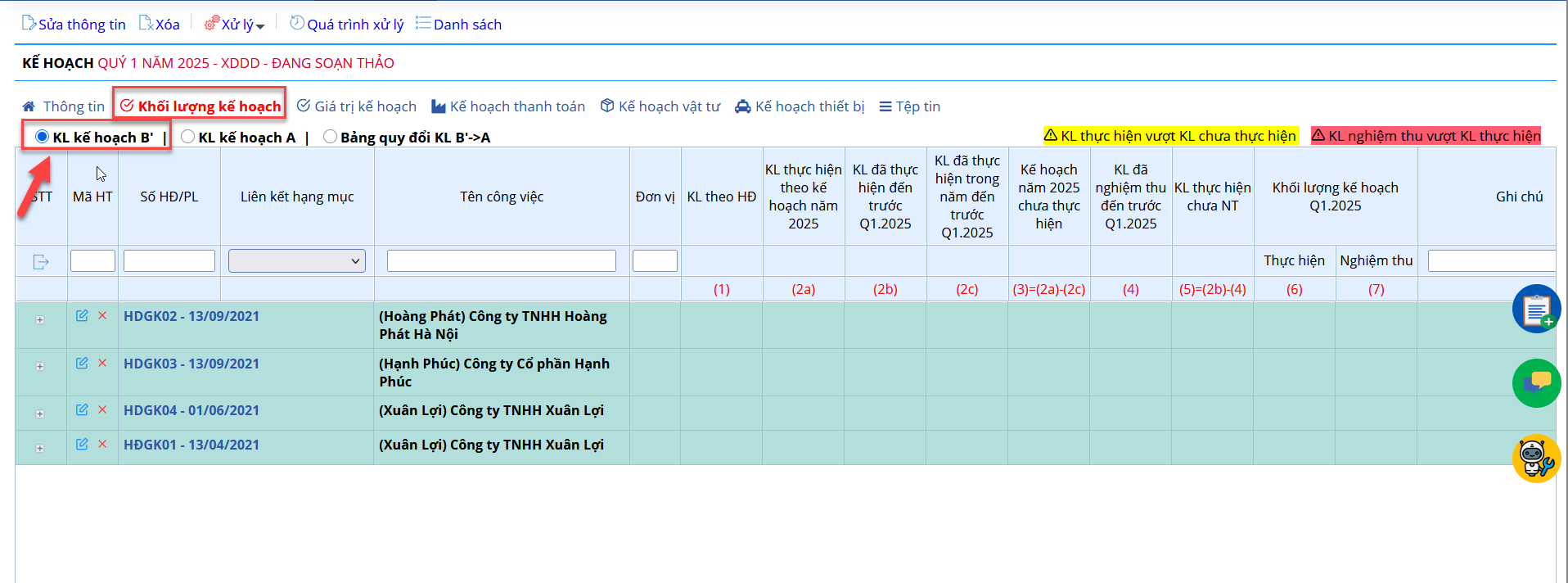This screenshot has width=1568, height=583.
Task: Select the 'KL kế hoạch A' radio option
Action: click(x=188, y=137)
